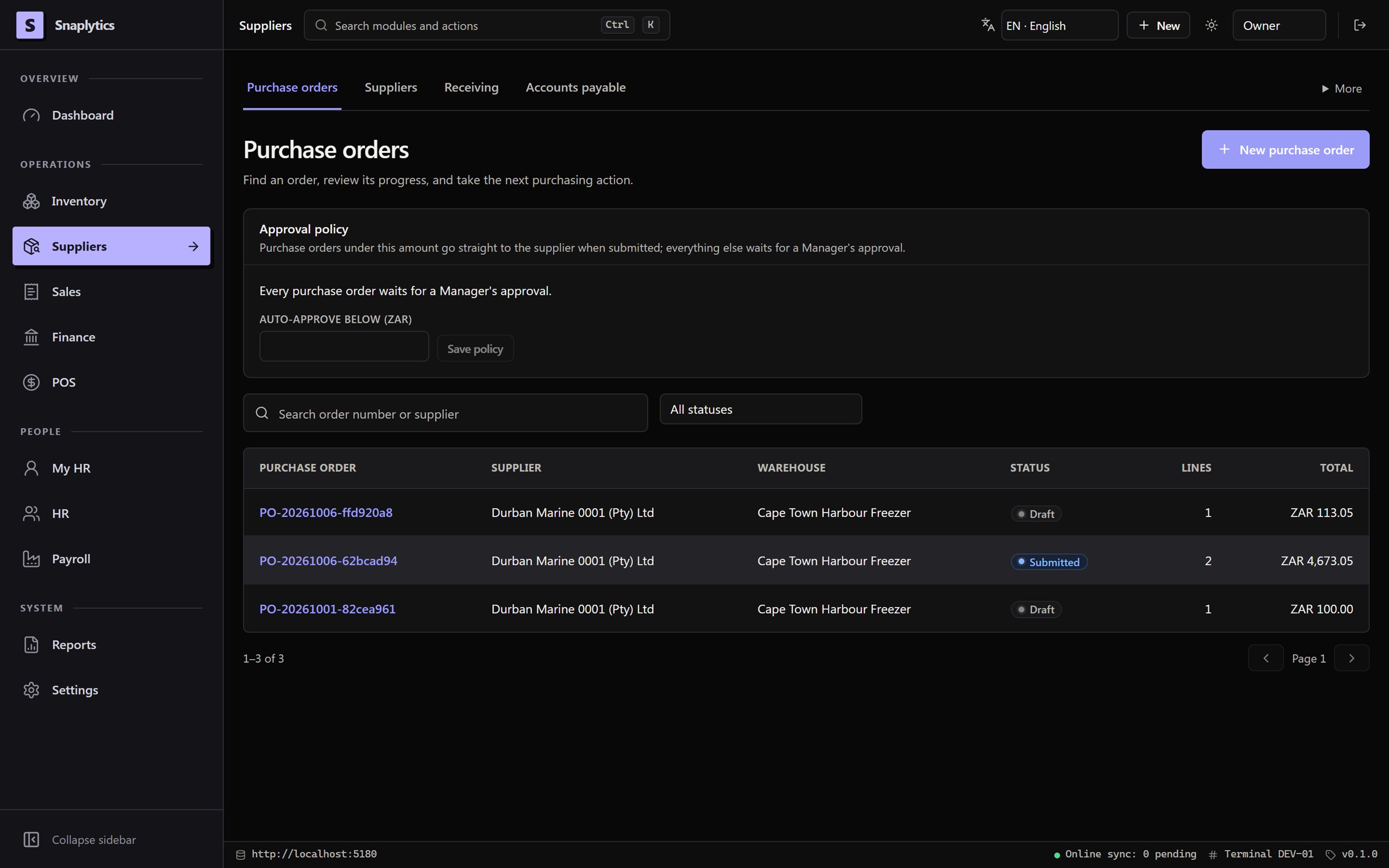
Task: Click the ZAR 4,673.05 total cell
Action: [1317, 561]
